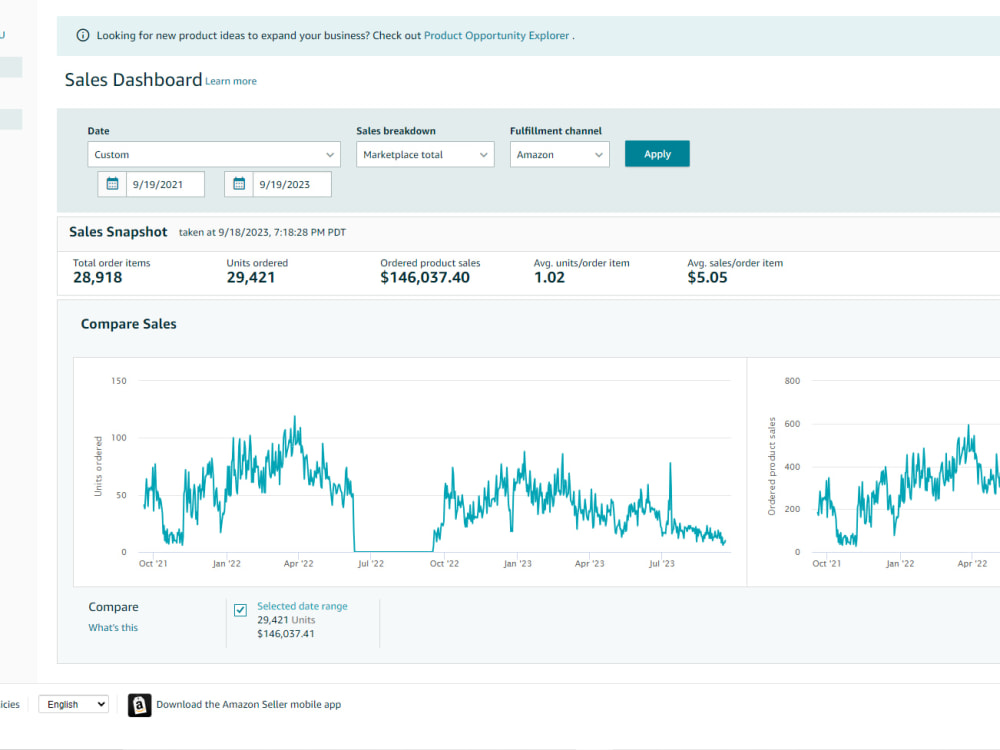This screenshot has width=1000, height=750.
Task: Click Download the Amazon Seller mobile app
Action: [249, 705]
